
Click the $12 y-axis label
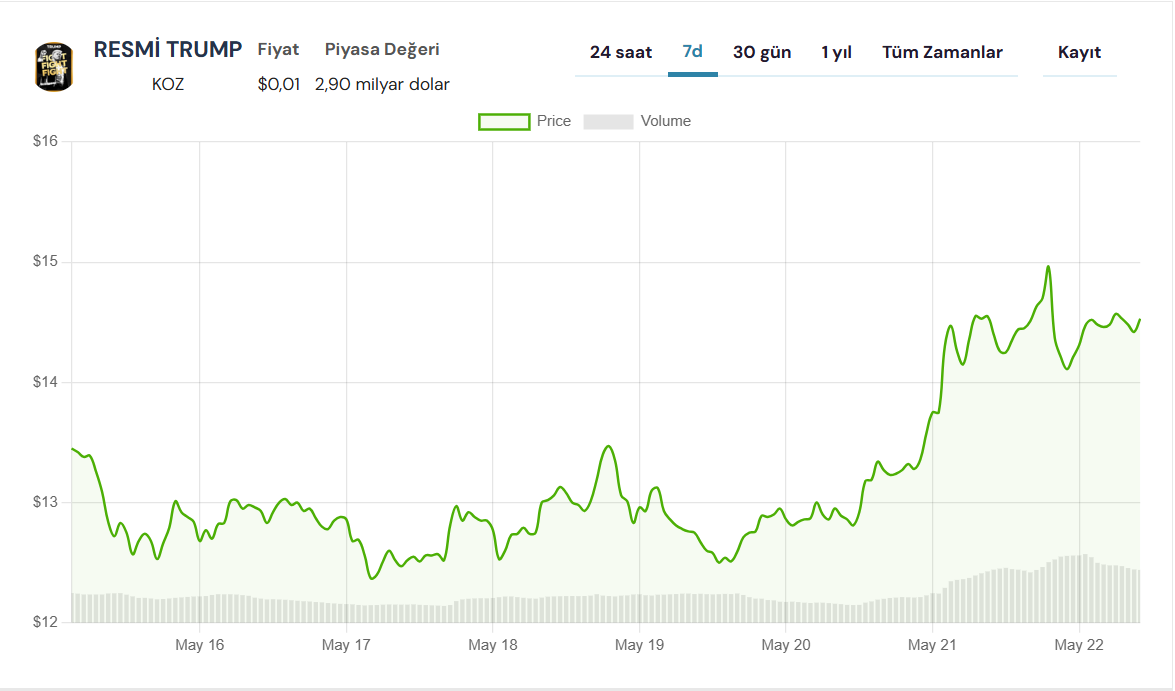[45, 622]
